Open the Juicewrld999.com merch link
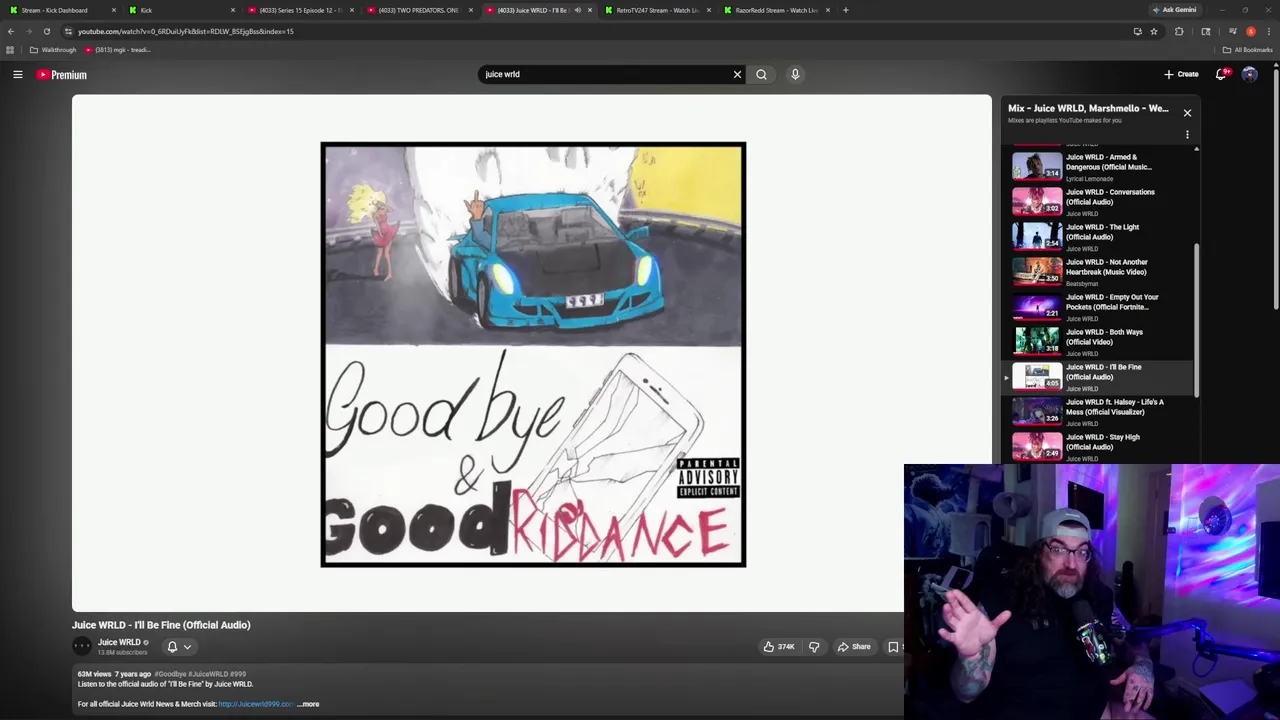This screenshot has width=1280, height=720. [x=256, y=704]
